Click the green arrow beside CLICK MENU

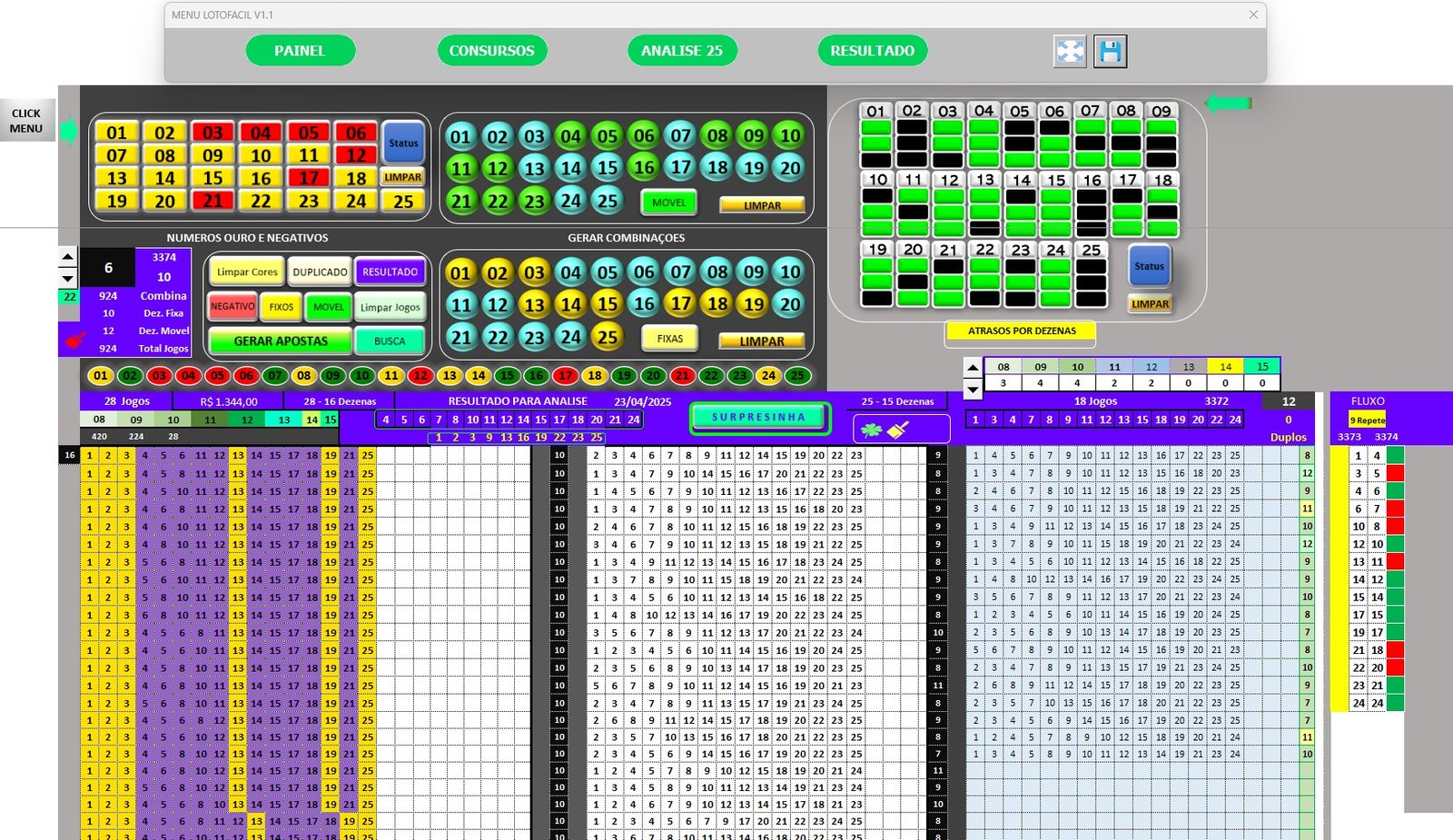pos(69,131)
